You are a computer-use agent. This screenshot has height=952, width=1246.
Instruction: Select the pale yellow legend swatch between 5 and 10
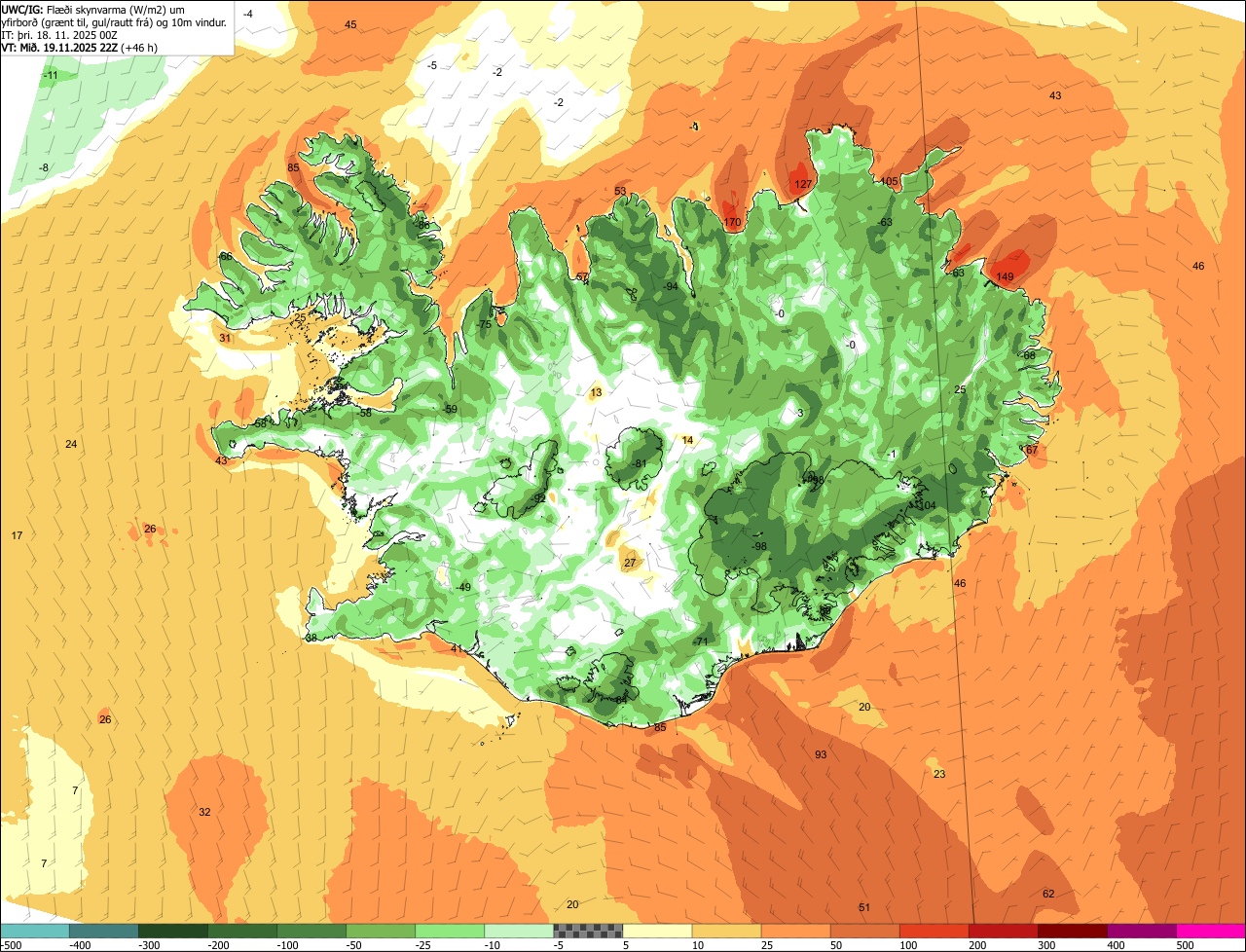[657, 931]
